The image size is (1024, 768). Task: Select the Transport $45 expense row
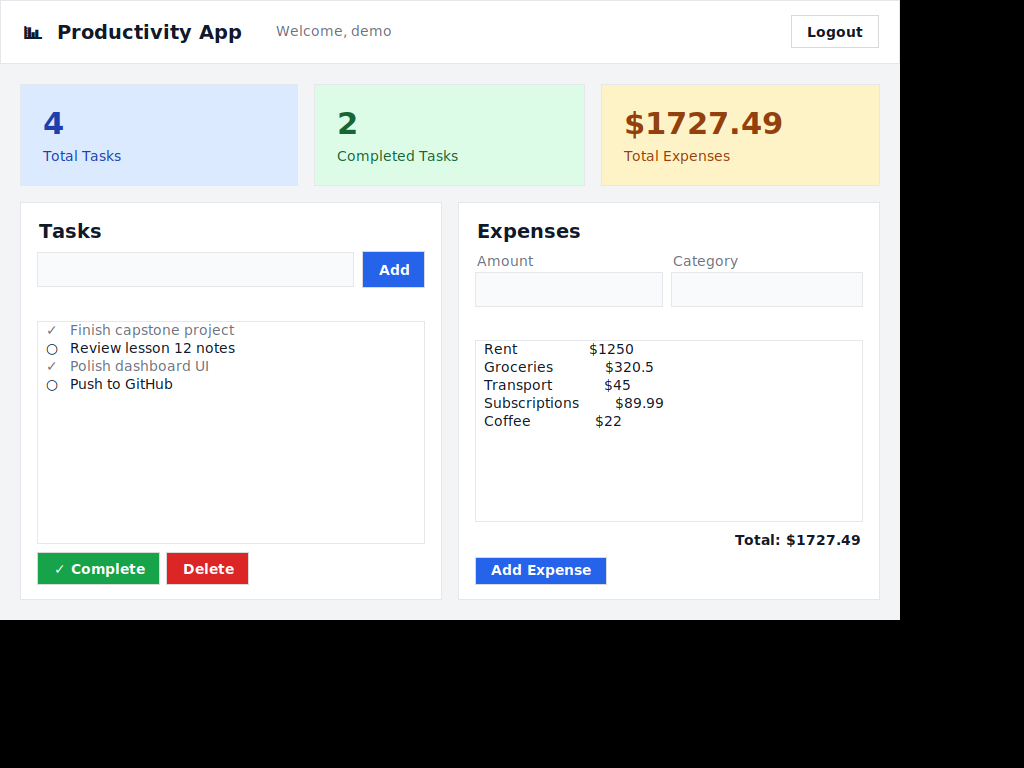[669, 385]
